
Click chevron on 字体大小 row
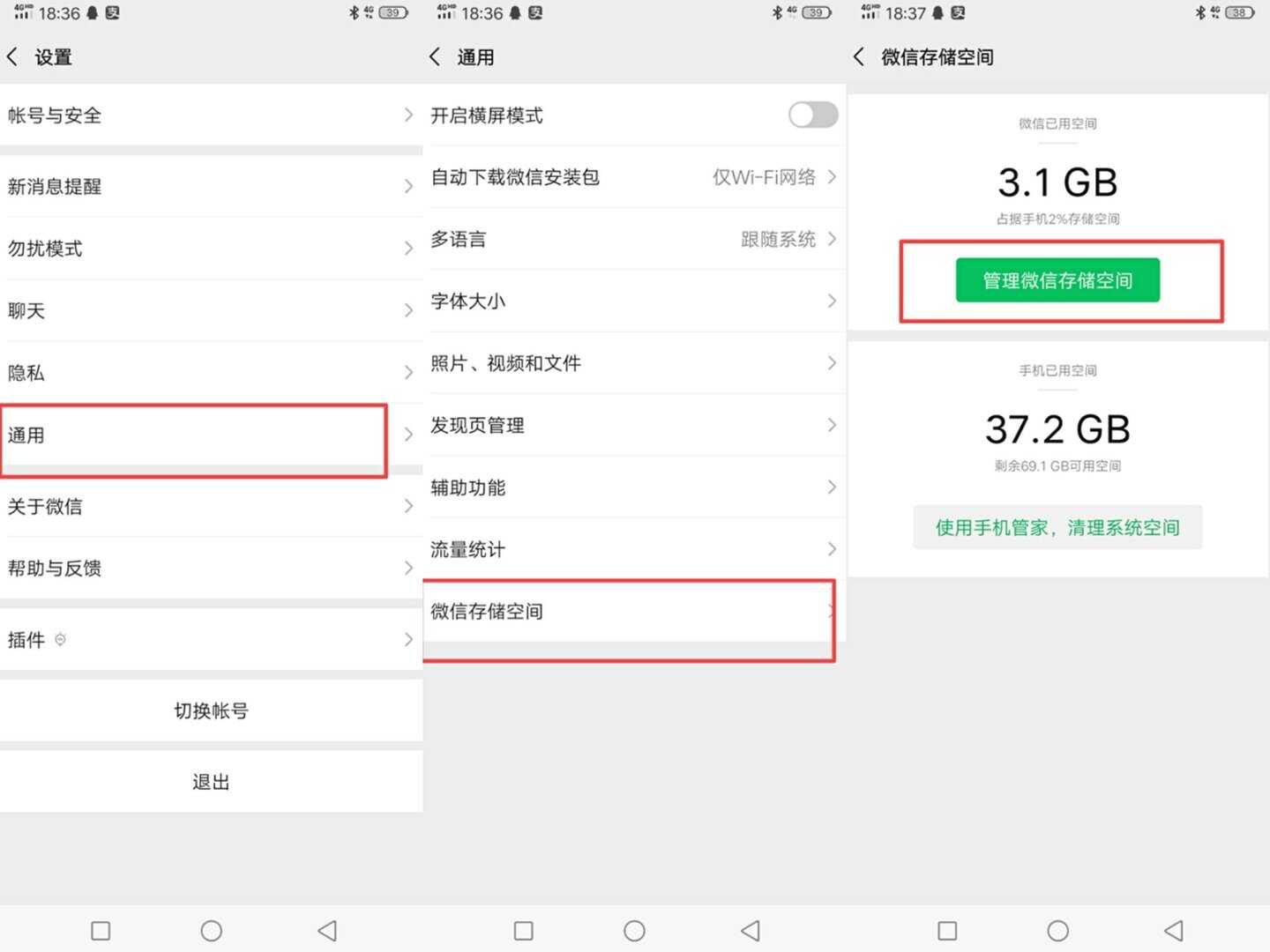pos(832,301)
